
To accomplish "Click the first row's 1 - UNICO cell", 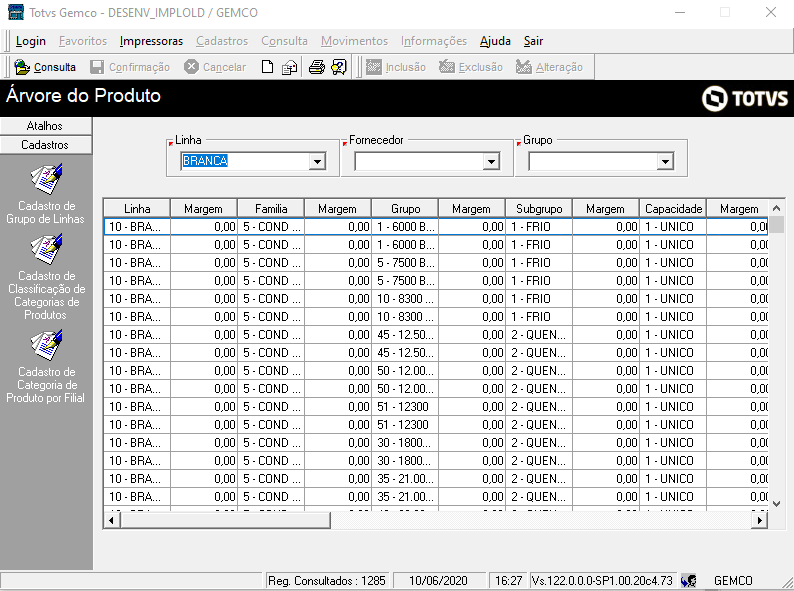I will [x=673, y=227].
